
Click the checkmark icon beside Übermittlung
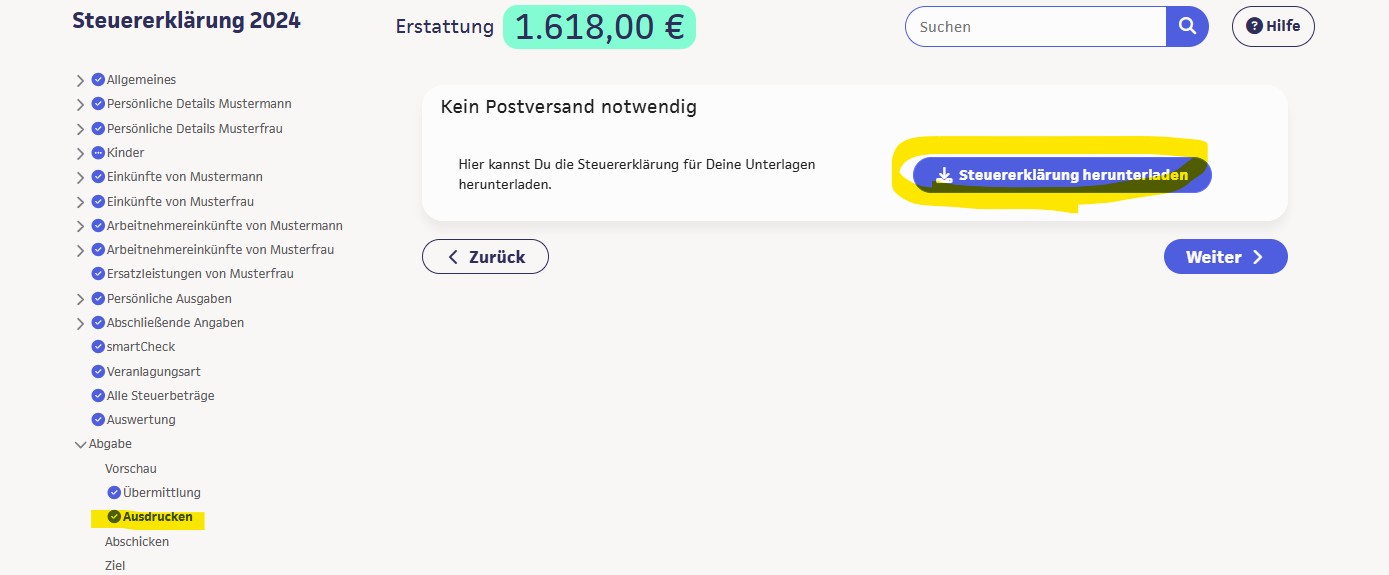114,492
